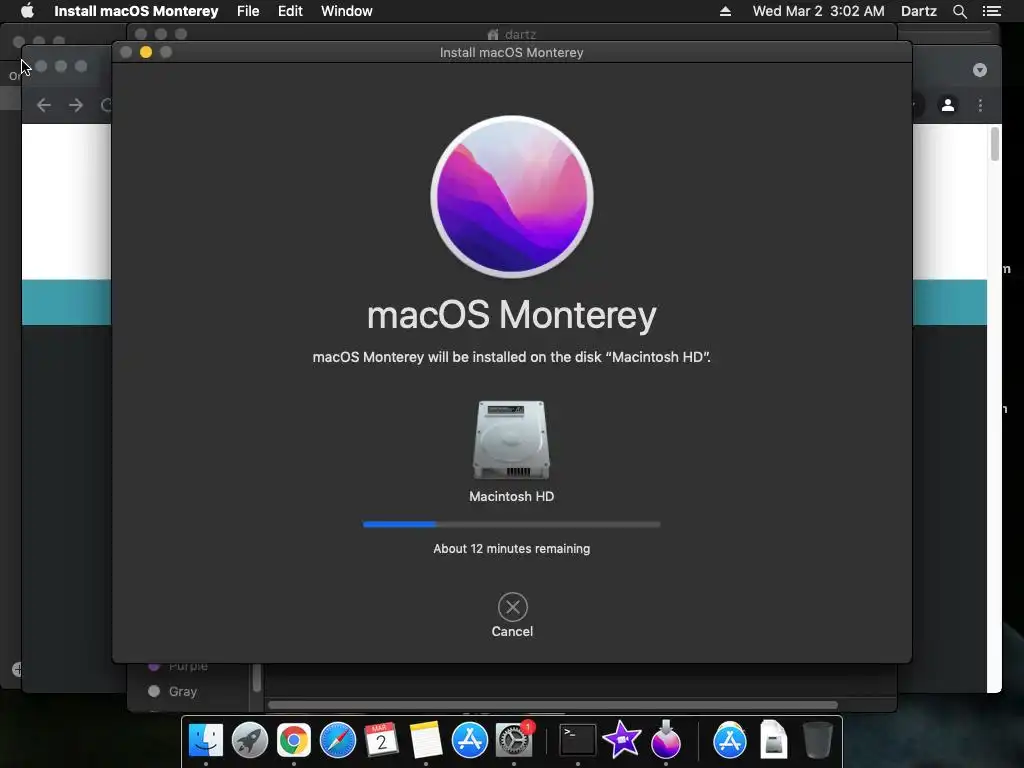Open Notes from the Dock
Image resolution: width=1024 pixels, height=768 pixels.
click(426, 740)
